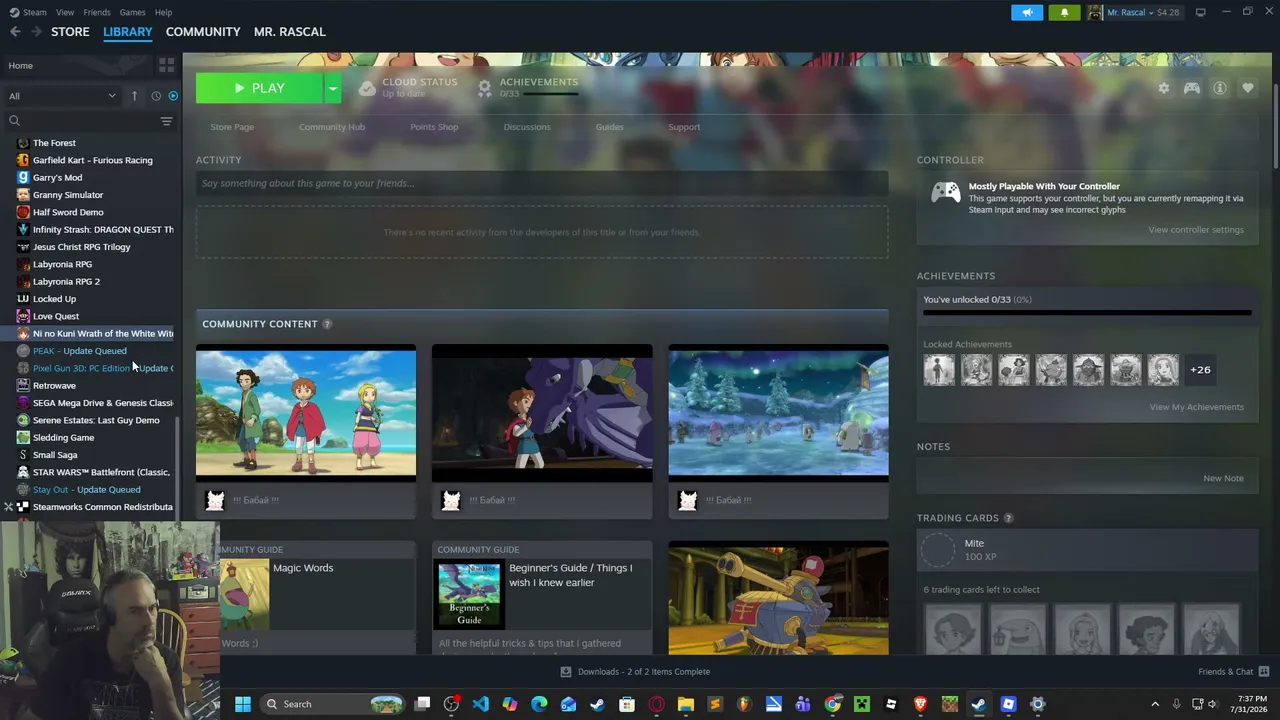Open the snowy night screenshot thumbnail
The image size is (1280, 720).
pos(778,414)
